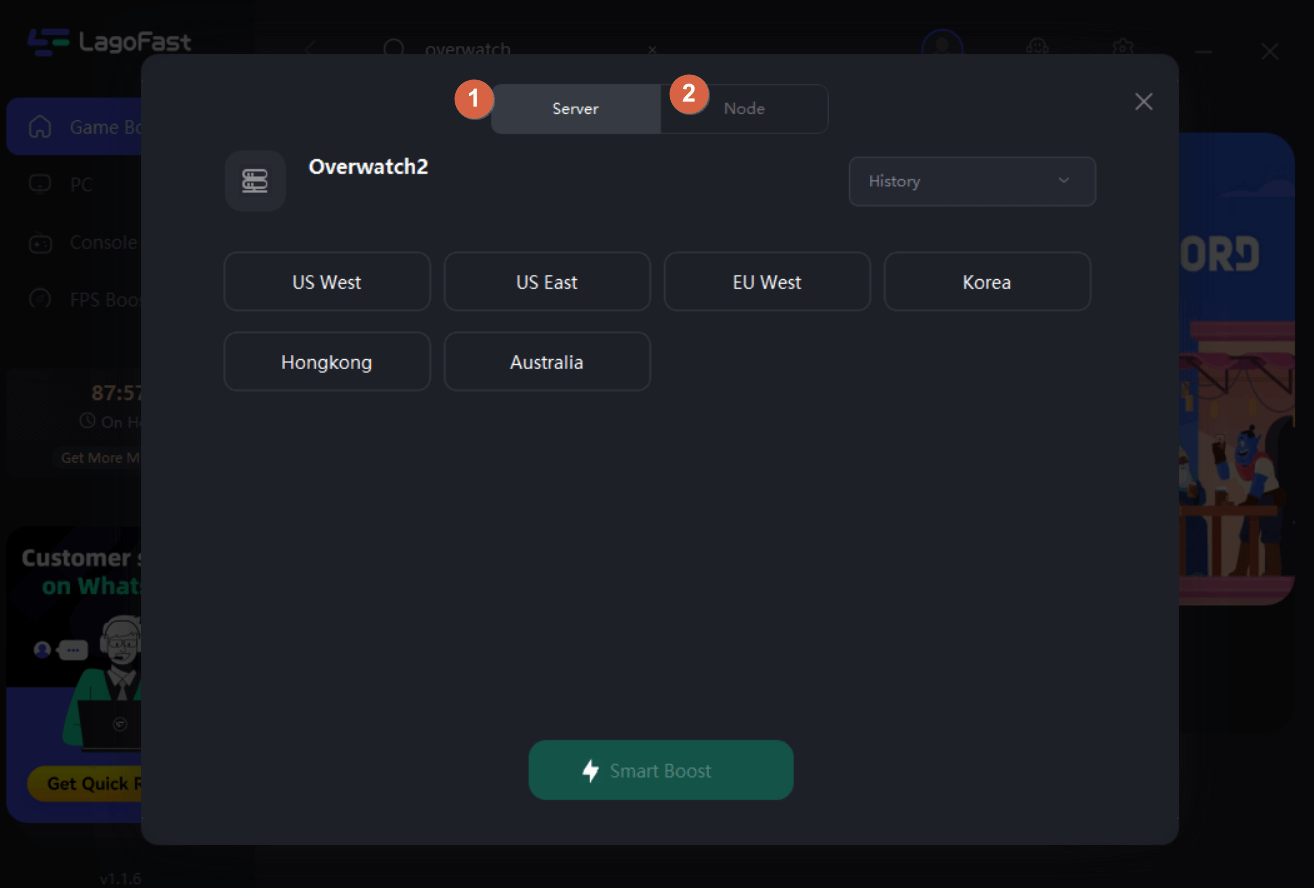The height and width of the screenshot is (888, 1314).
Task: Select the US West server
Action: click(327, 282)
